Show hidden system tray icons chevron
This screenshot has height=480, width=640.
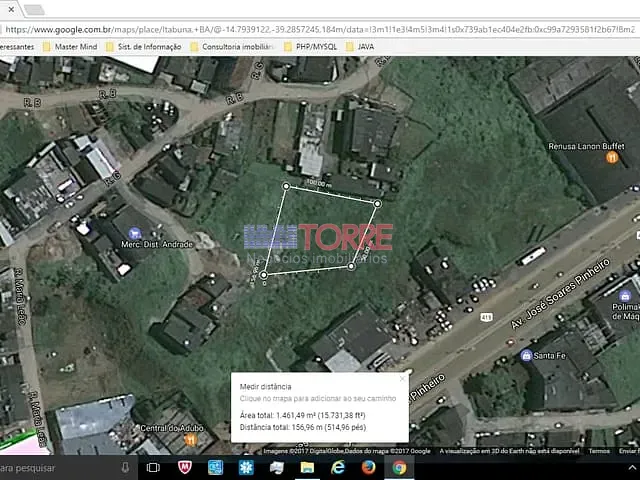pos(632,468)
